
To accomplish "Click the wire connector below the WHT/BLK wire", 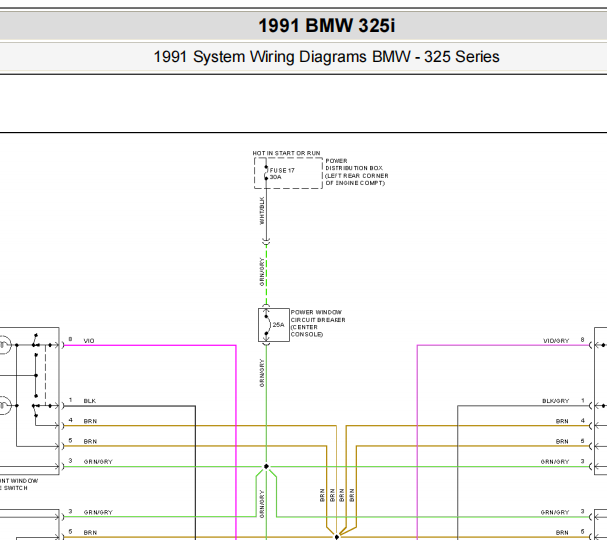I will pyautogui.click(x=266, y=242).
